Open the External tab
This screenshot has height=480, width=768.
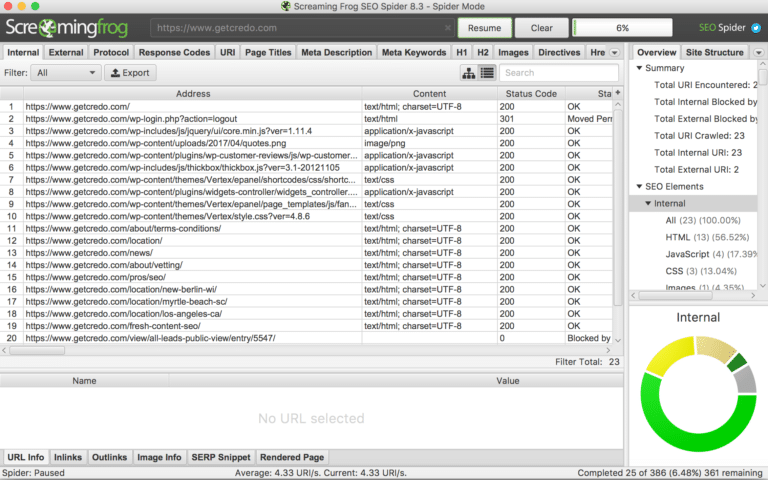pyautogui.click(x=66, y=52)
